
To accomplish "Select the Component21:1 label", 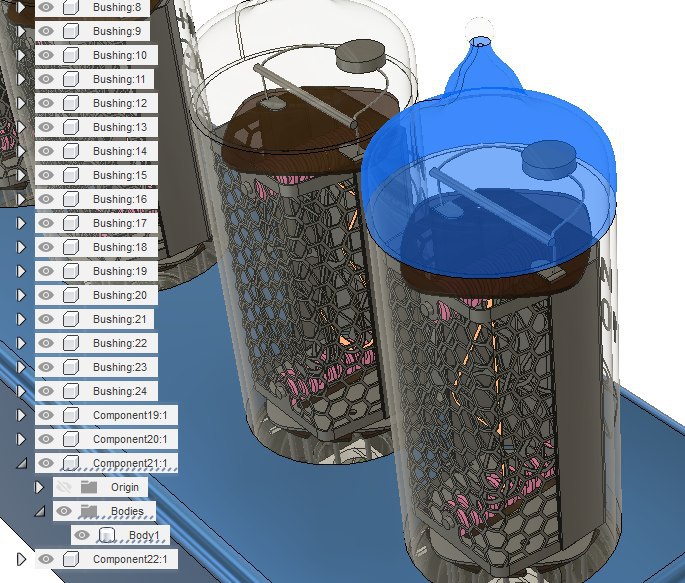I will click(130, 463).
